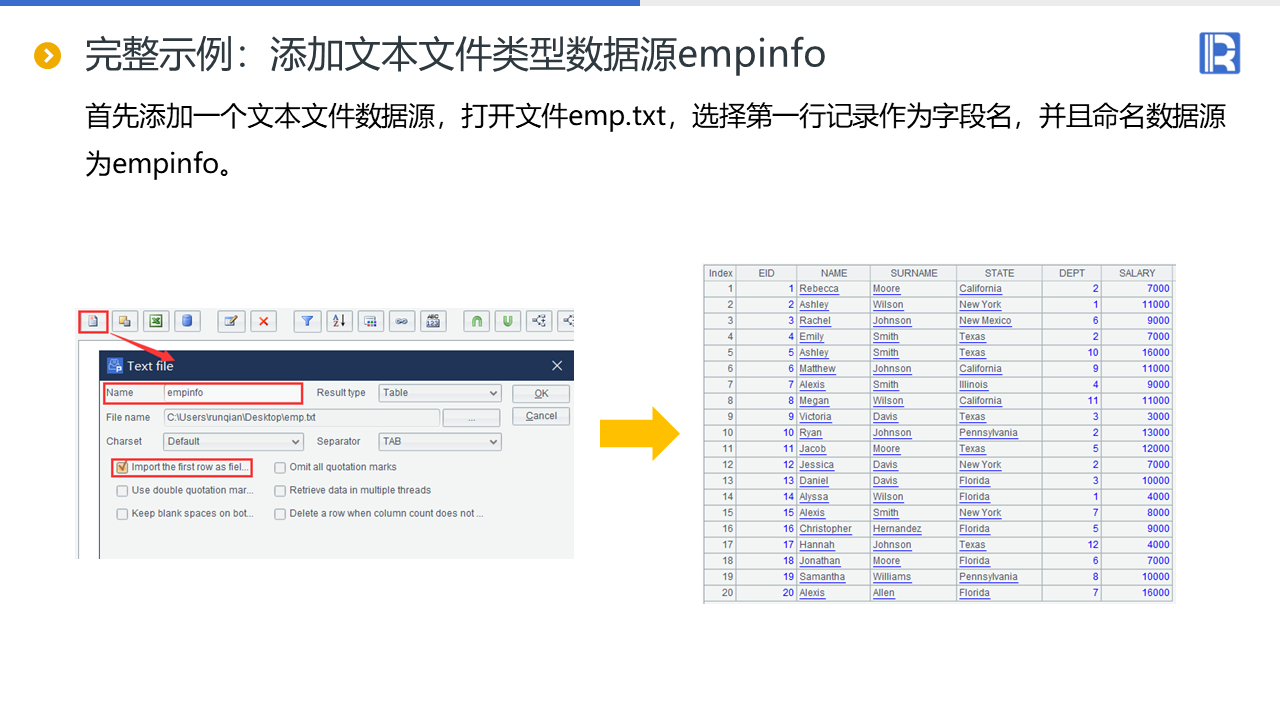This screenshot has height=720, width=1280.
Task: Click the green U union icon
Action: [x=508, y=321]
